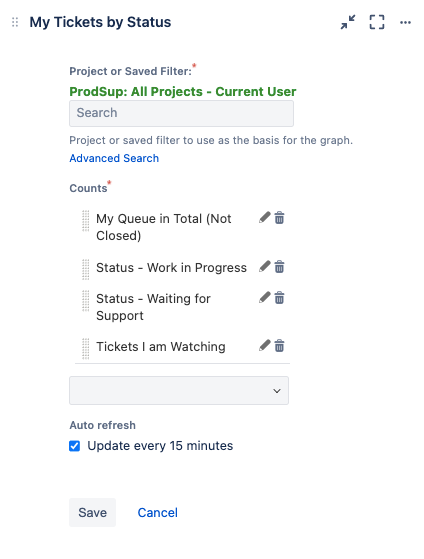The image size is (424, 559).
Task: Delete the Tickets I am Watching count
Action: pos(280,345)
